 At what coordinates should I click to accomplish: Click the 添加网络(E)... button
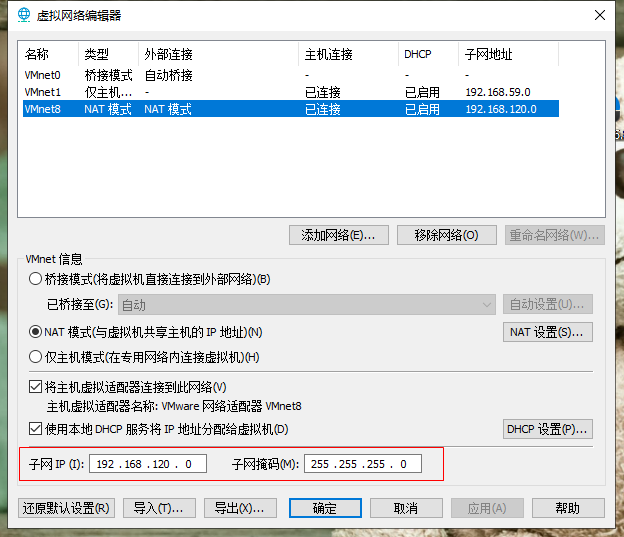[339, 235]
